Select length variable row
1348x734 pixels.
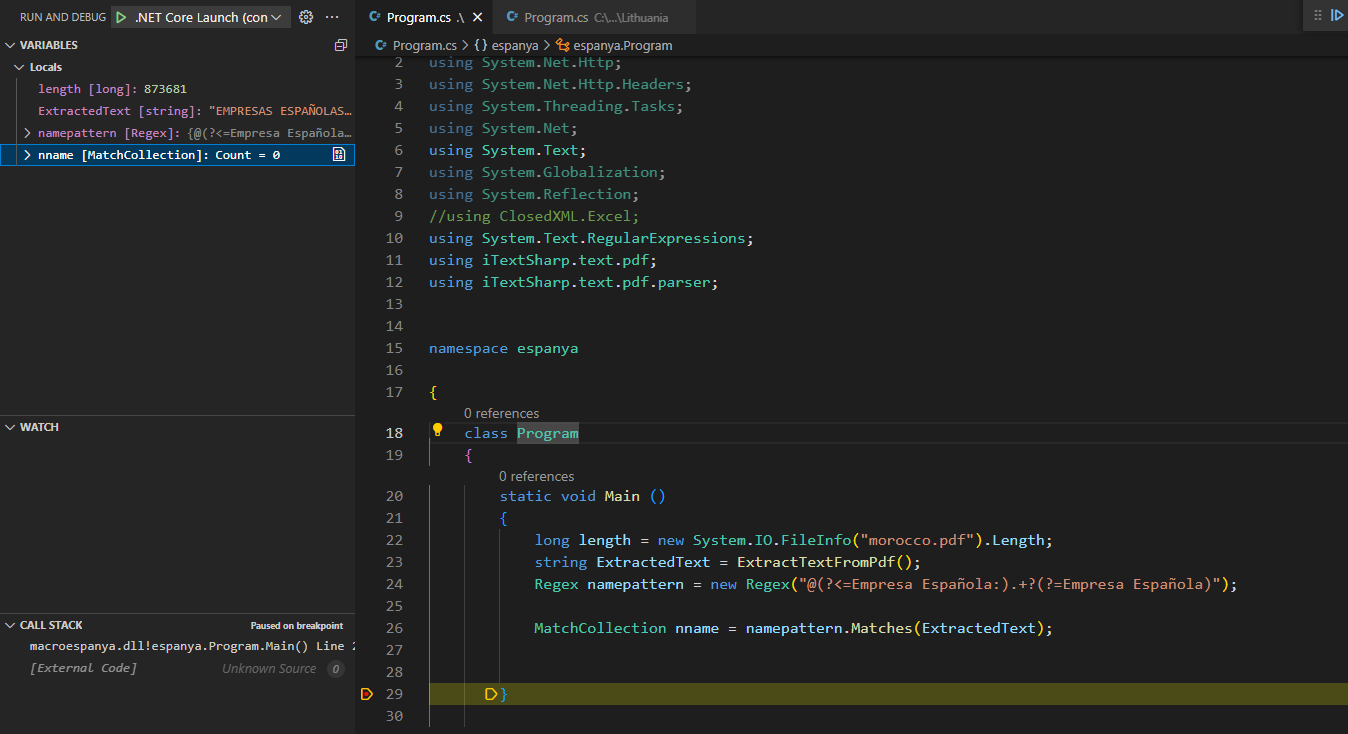point(177,89)
